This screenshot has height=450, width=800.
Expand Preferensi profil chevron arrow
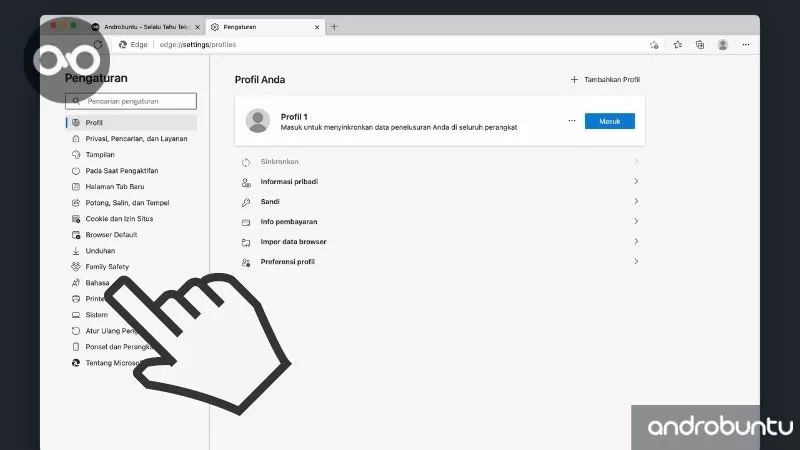coord(636,261)
